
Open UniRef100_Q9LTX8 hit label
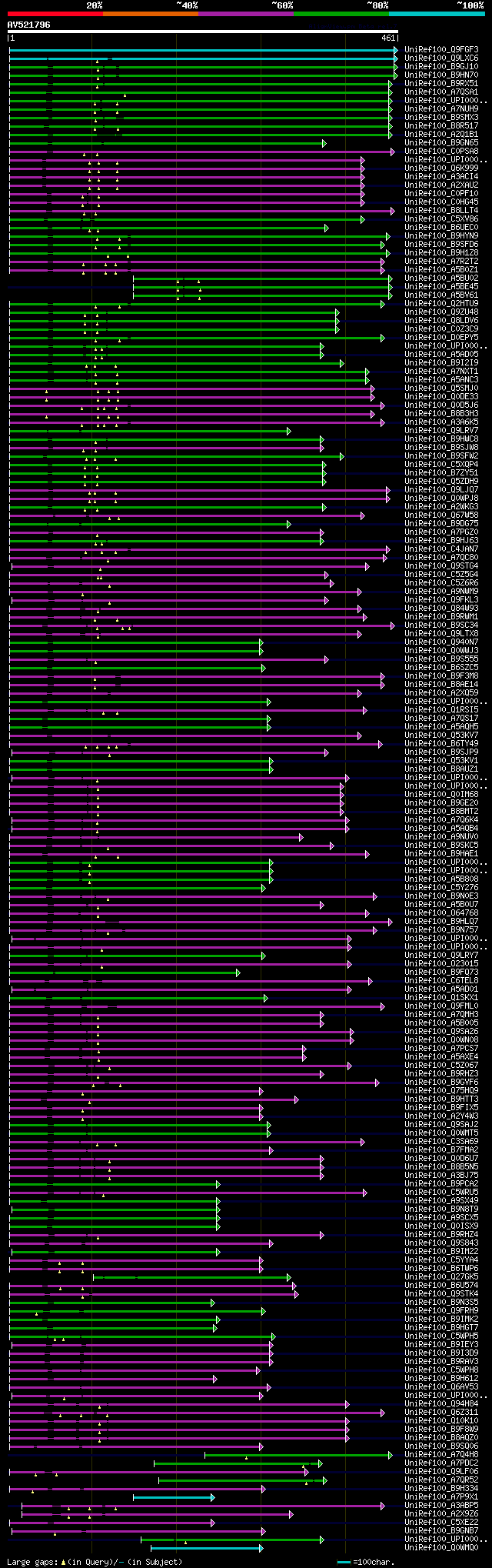point(441,634)
